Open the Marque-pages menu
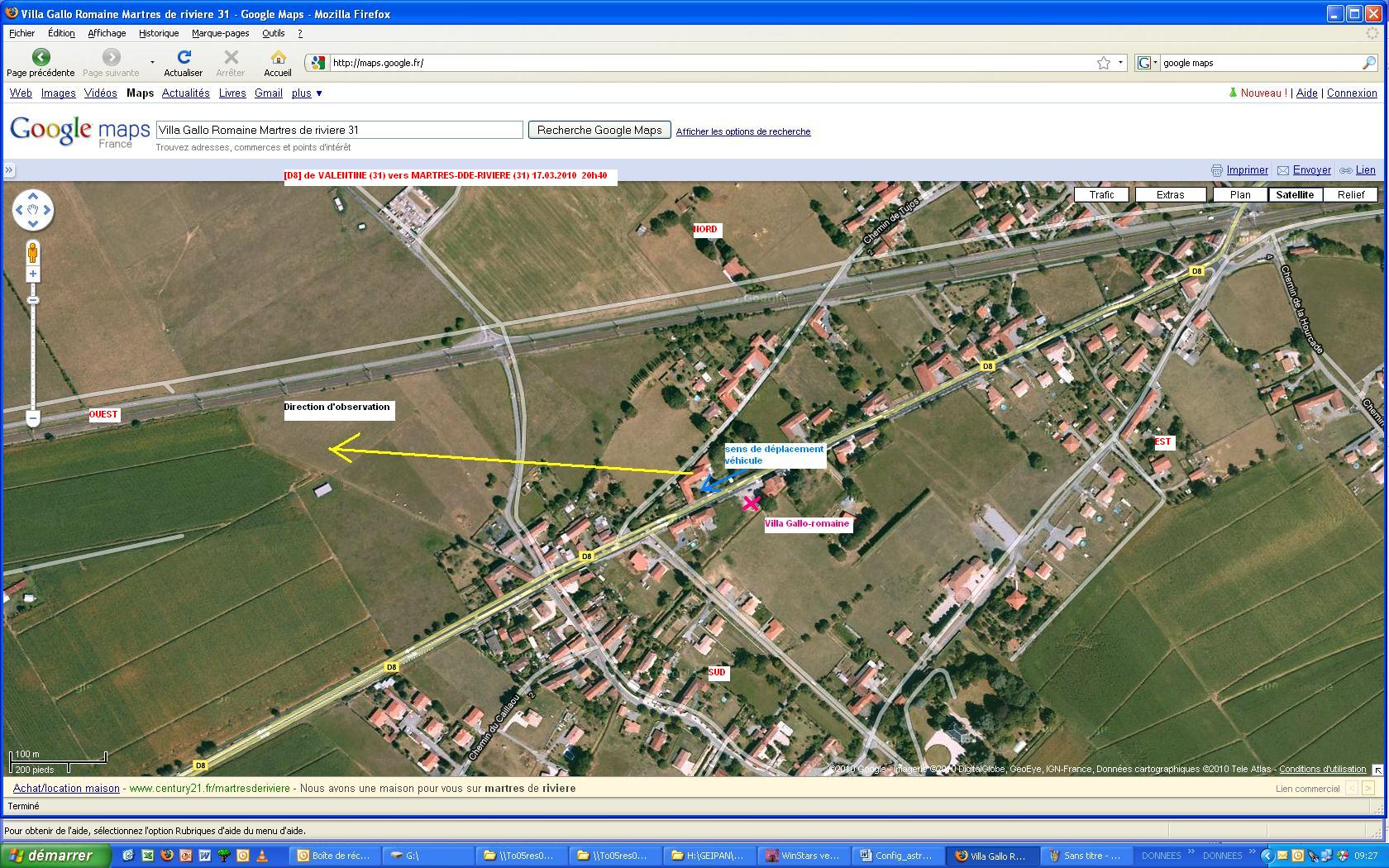Screen dimensions: 1389x868 click(220, 33)
